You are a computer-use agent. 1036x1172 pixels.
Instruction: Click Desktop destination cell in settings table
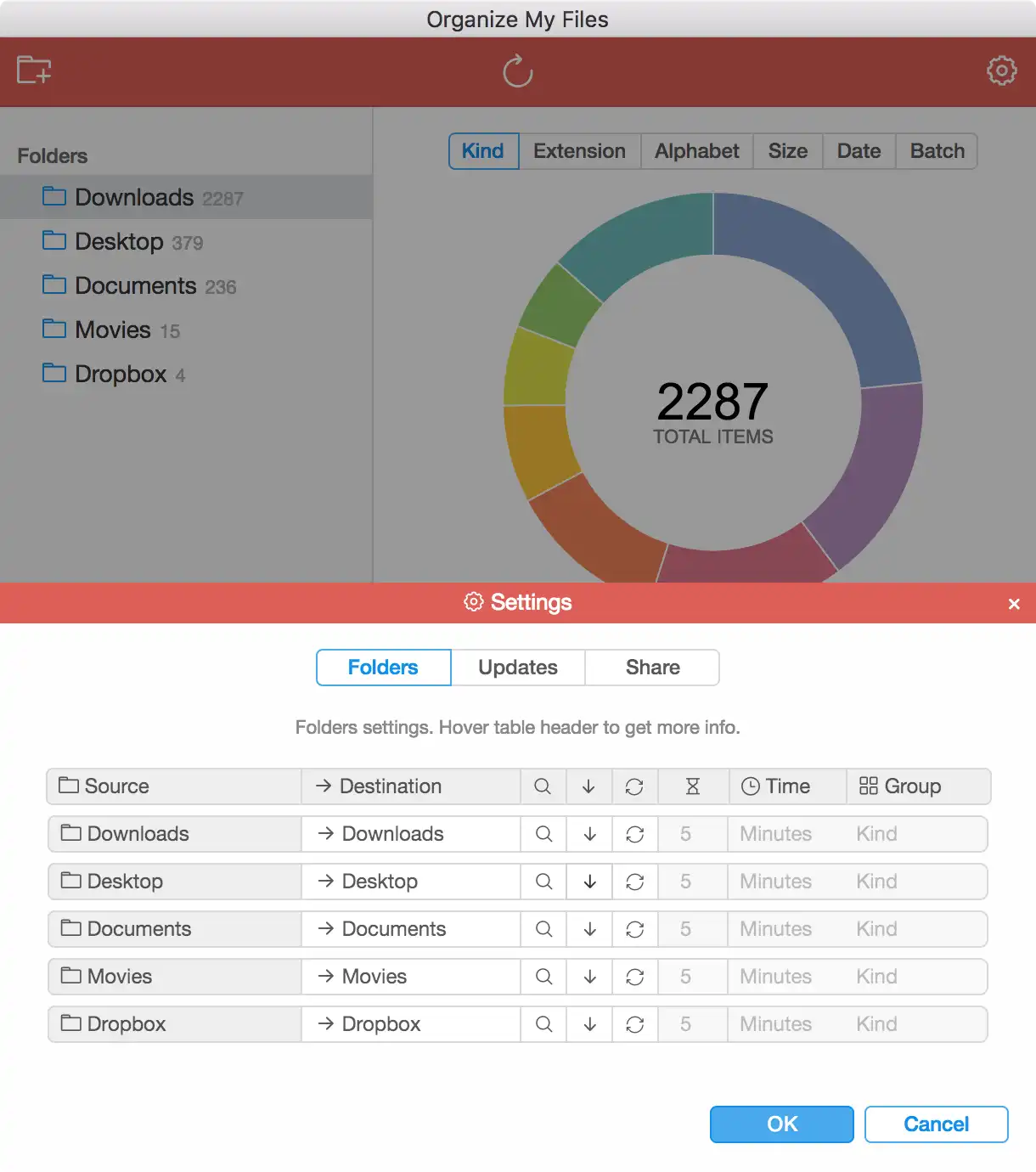(411, 882)
